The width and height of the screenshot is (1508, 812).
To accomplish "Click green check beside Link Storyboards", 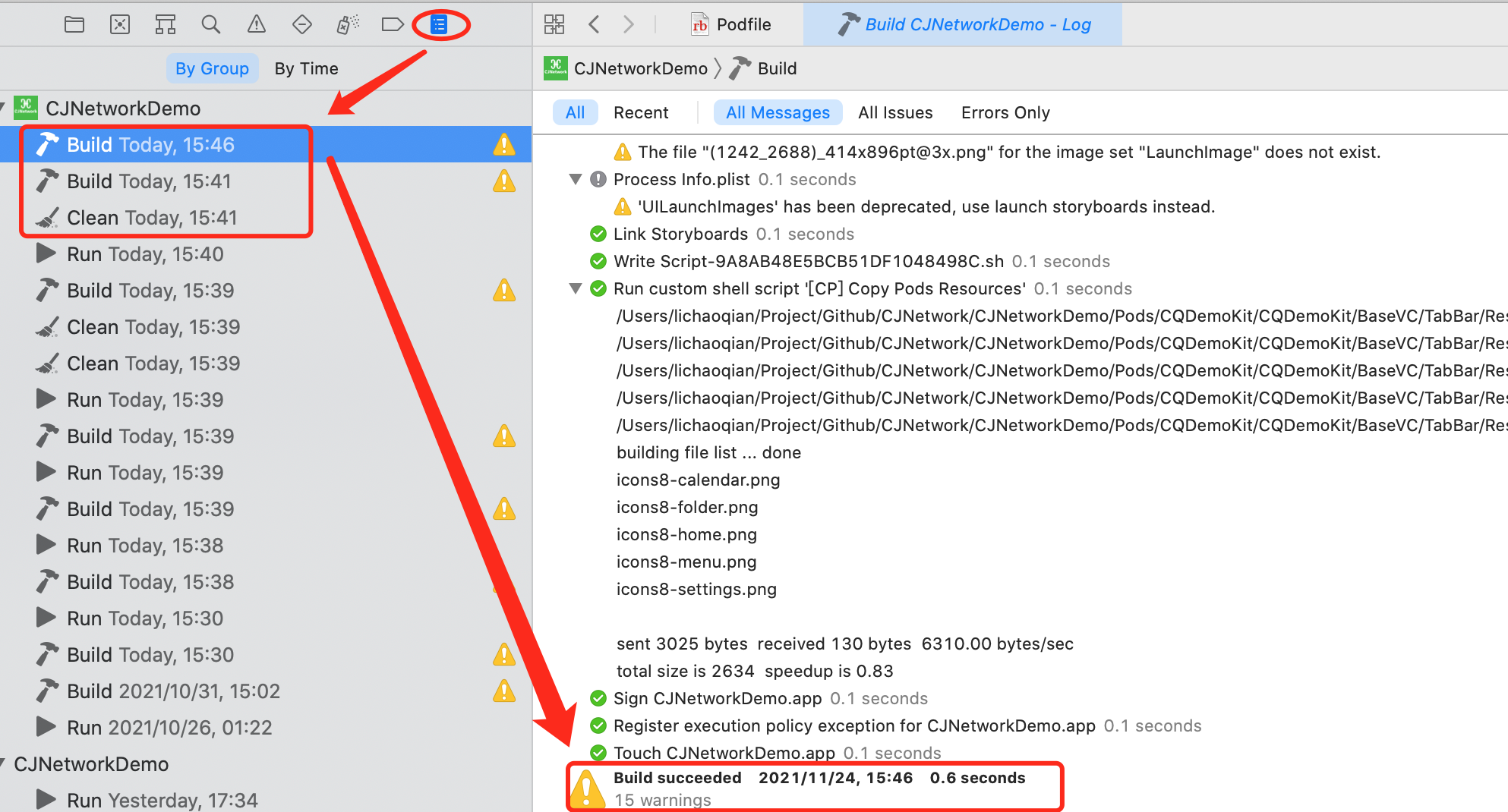I will click(598, 234).
